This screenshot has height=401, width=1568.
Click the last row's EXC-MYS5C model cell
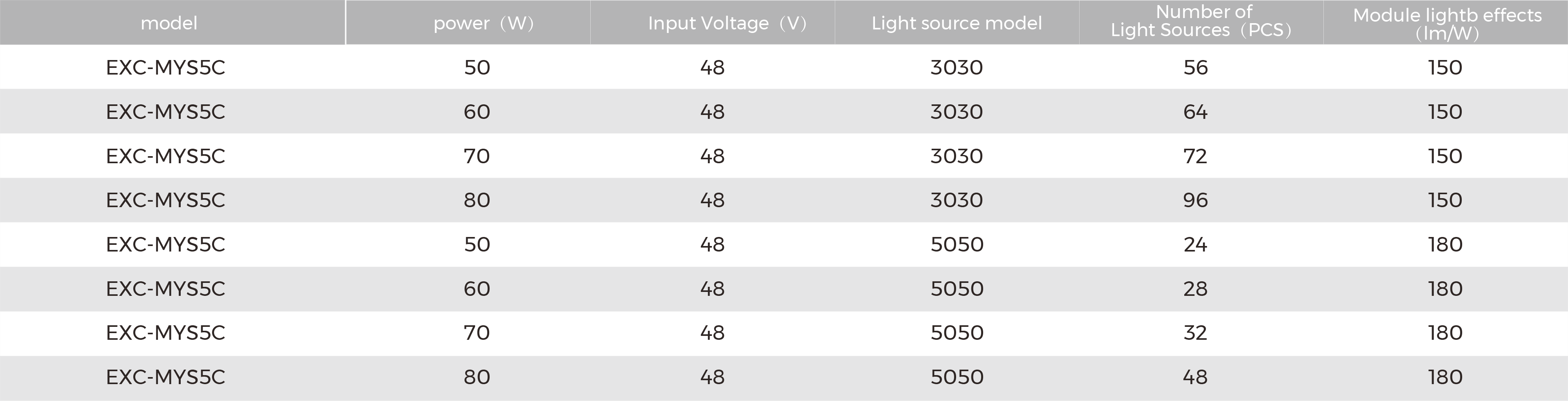165,377
